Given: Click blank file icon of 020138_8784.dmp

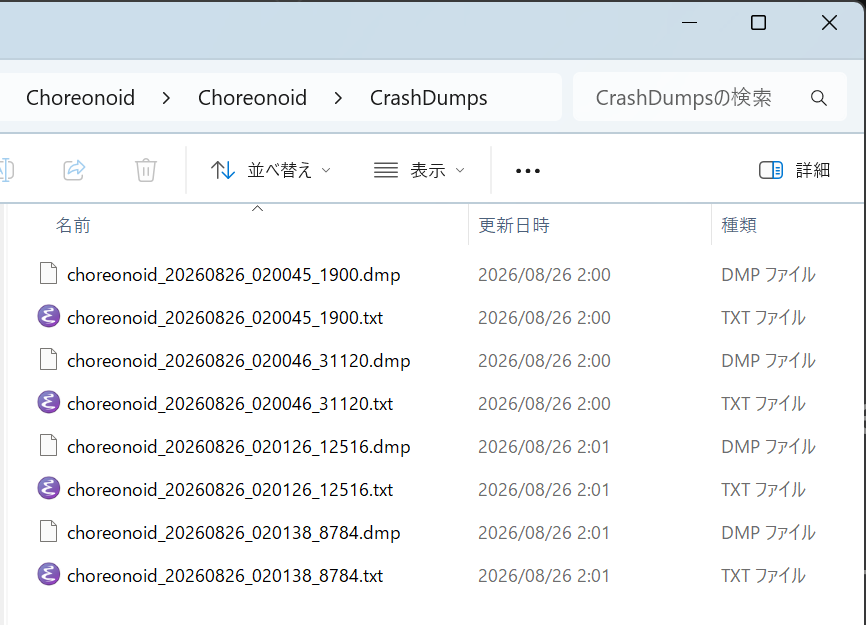Looking at the screenshot, I should tap(49, 532).
